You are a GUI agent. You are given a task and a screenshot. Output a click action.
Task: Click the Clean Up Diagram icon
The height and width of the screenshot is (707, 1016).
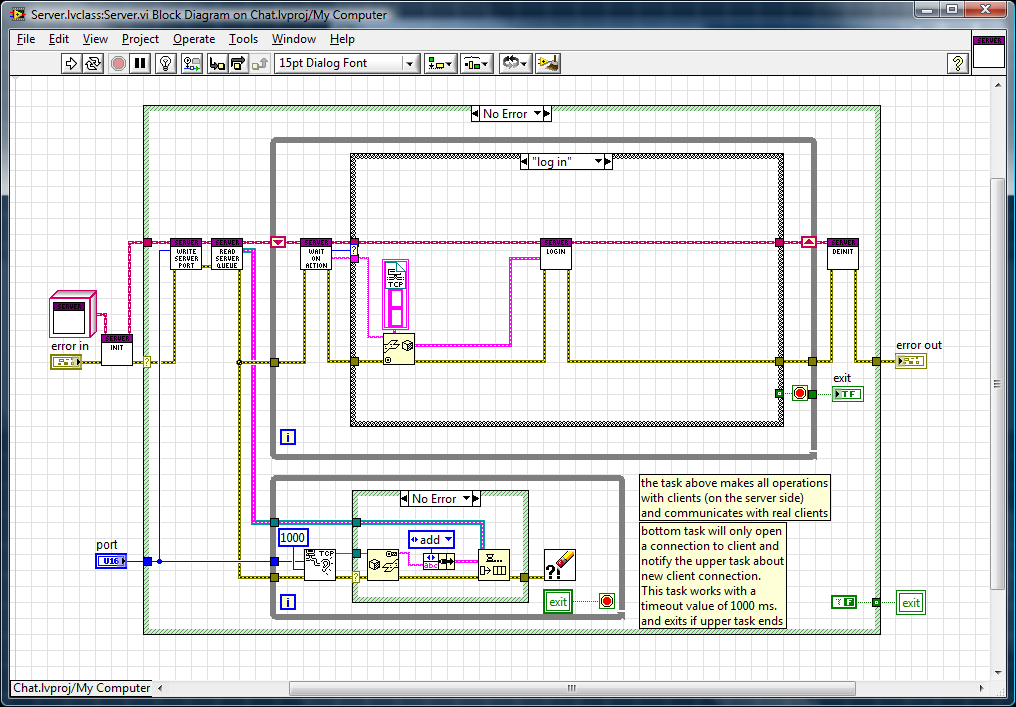(x=546, y=63)
